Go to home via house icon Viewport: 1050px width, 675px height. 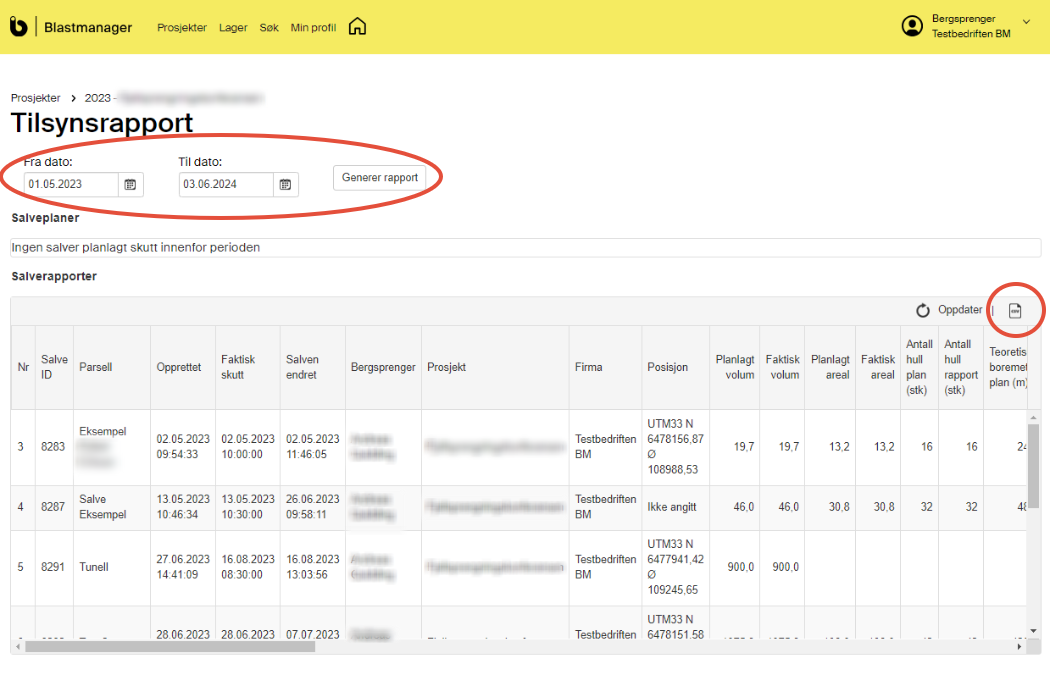(x=358, y=27)
